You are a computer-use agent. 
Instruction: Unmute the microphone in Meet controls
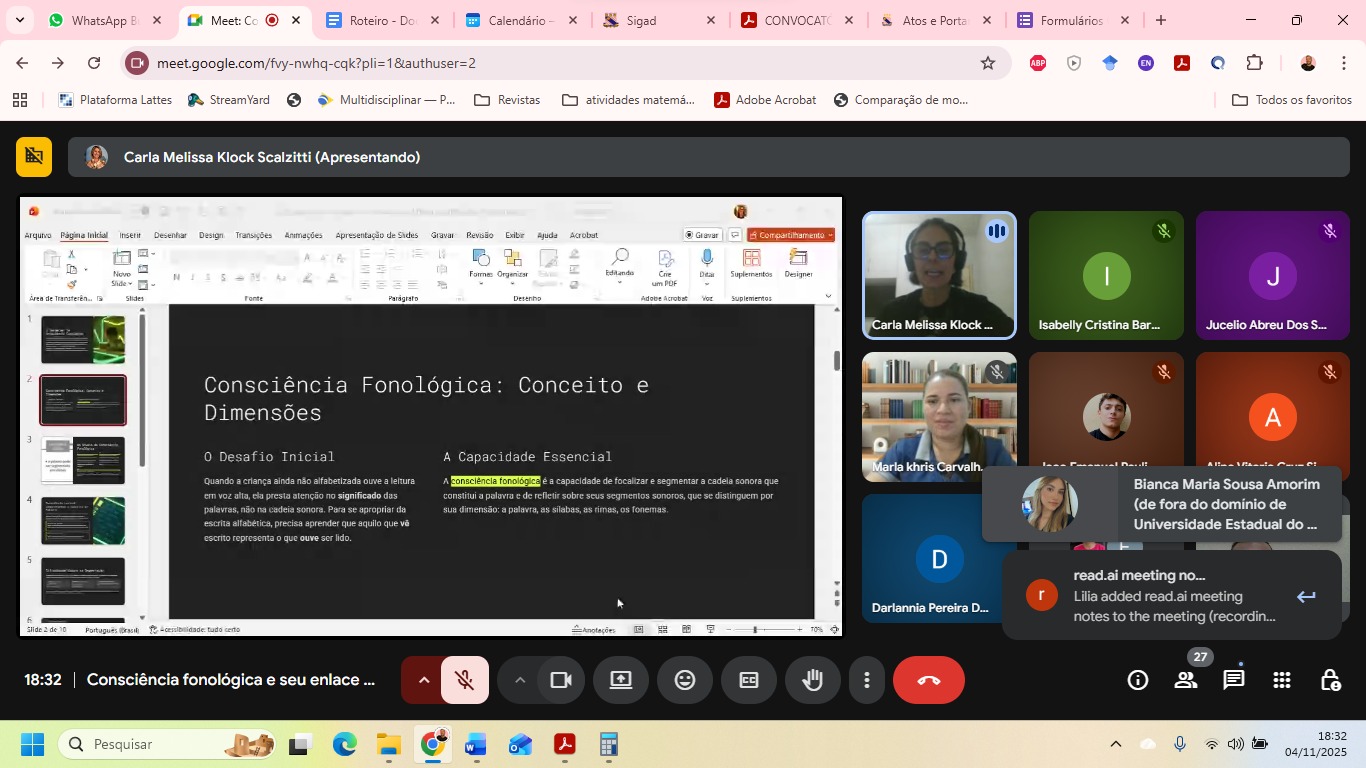pos(464,680)
